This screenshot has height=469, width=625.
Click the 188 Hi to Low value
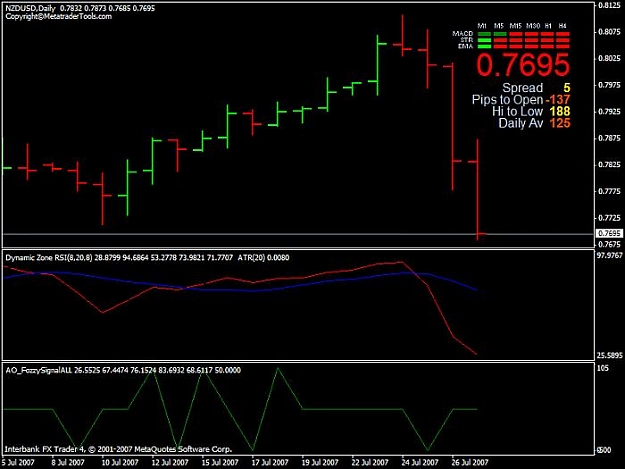(x=560, y=111)
